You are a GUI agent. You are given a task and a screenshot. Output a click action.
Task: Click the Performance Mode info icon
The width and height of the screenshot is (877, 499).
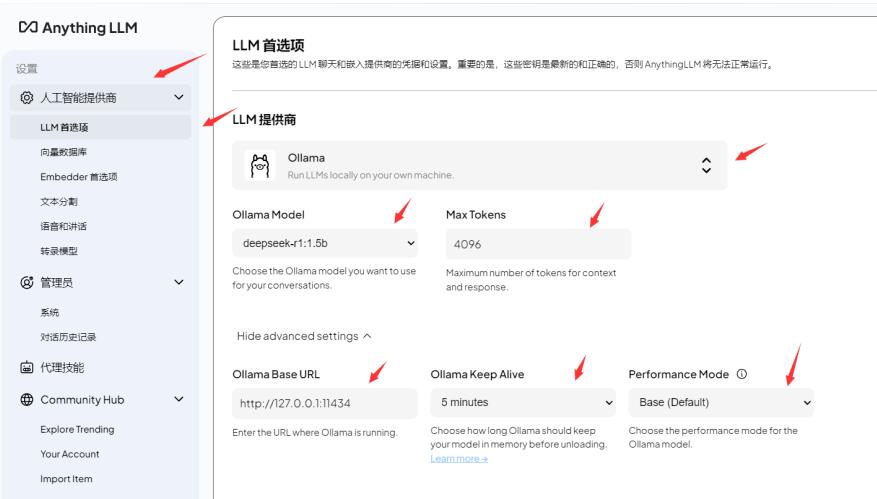tap(742, 374)
